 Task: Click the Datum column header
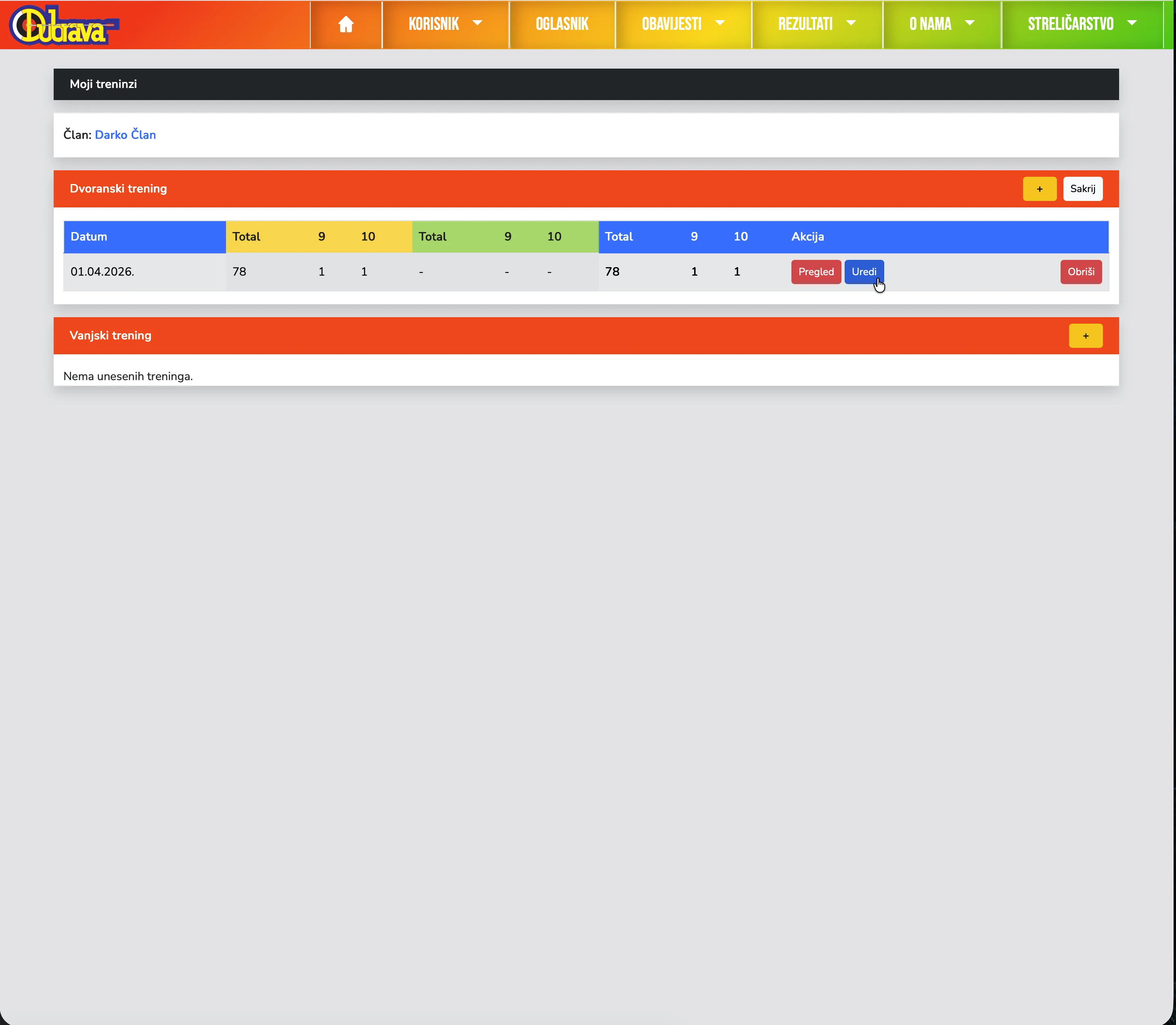89,237
